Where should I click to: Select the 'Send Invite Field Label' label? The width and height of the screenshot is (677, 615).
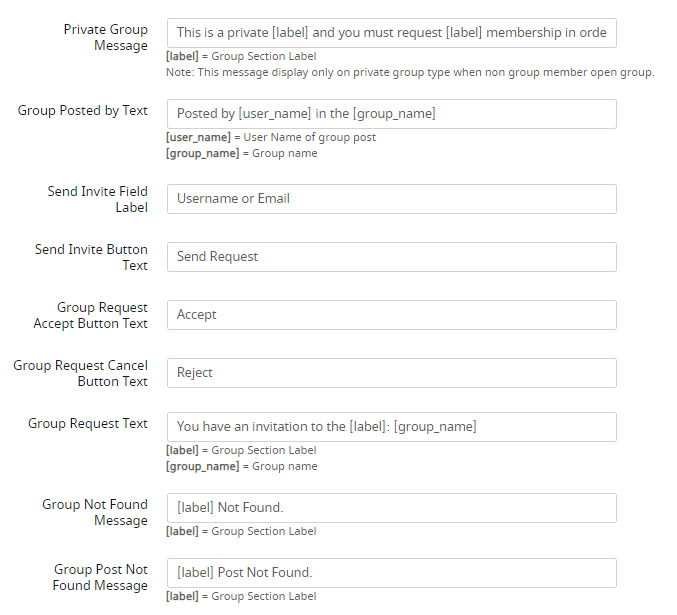point(97,199)
